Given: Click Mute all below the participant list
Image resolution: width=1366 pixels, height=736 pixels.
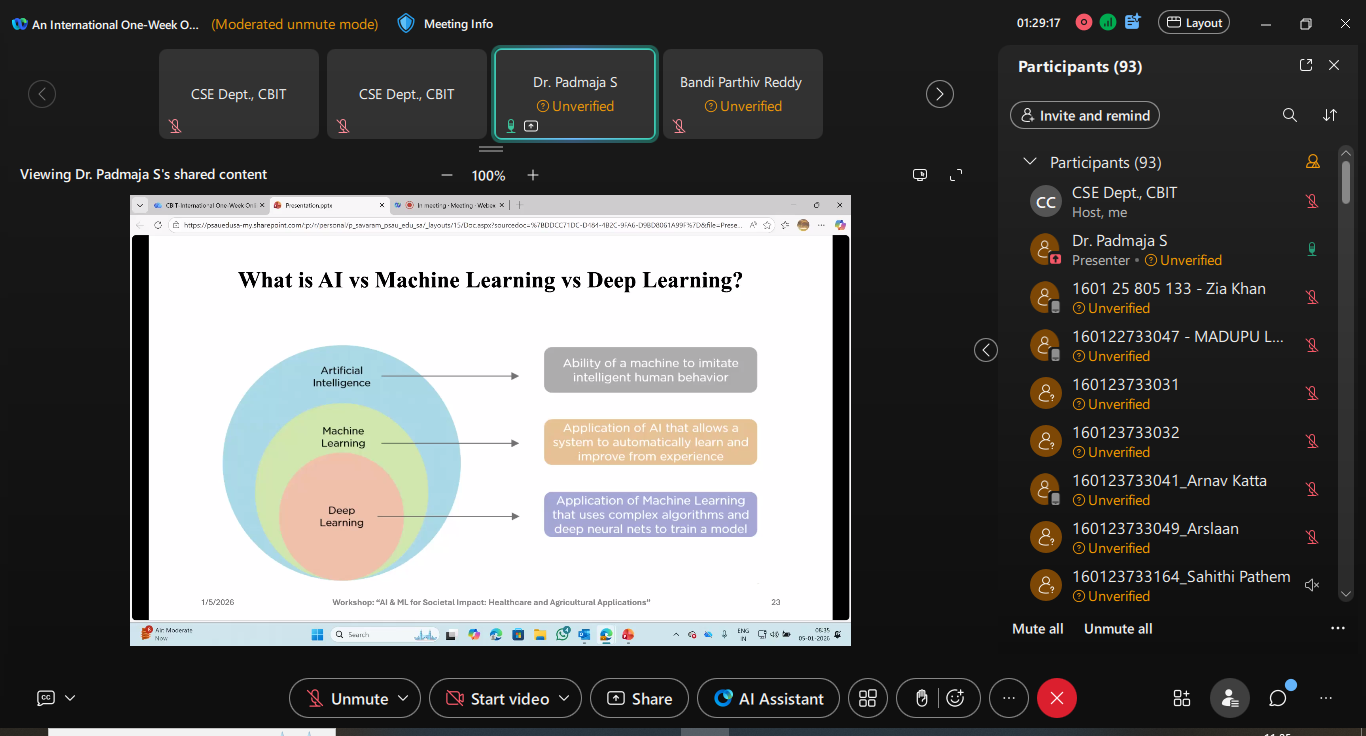Looking at the screenshot, I should point(1037,629).
